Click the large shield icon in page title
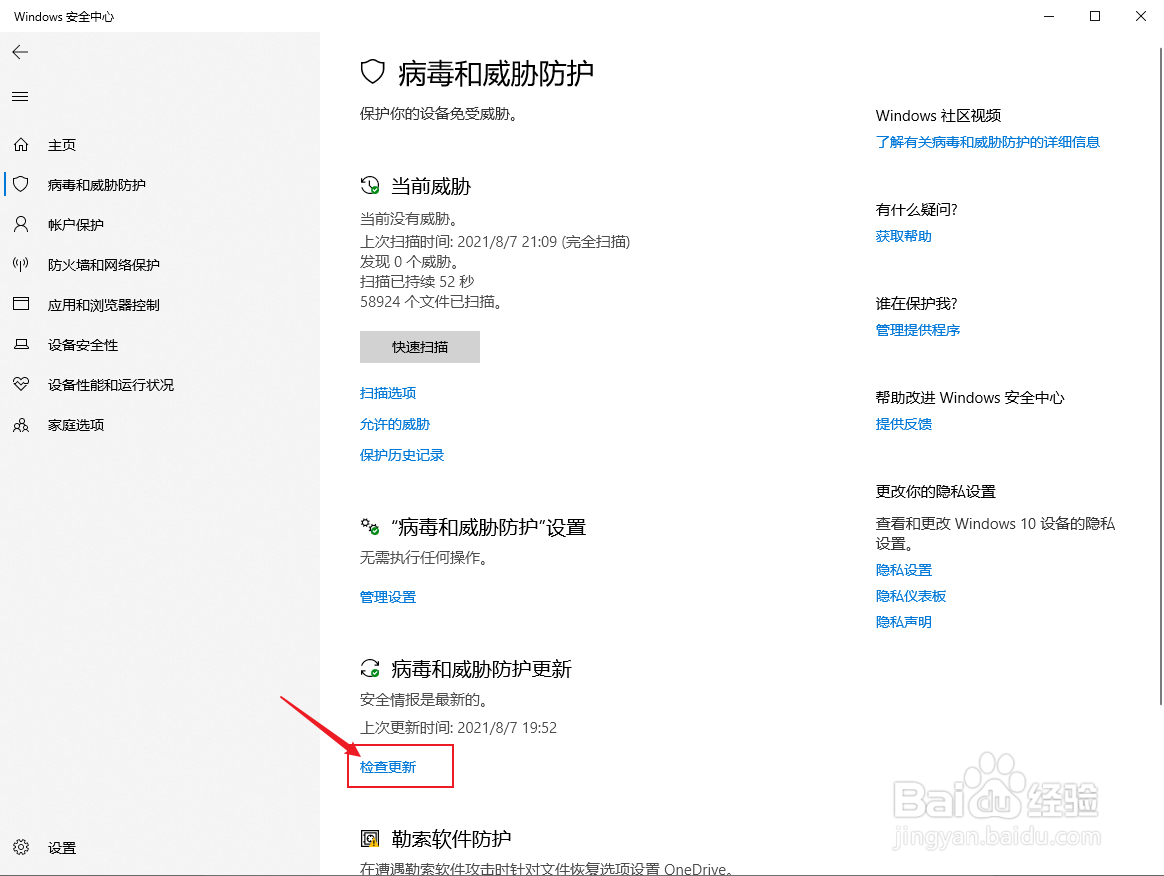This screenshot has height=876, width=1164. pyautogui.click(x=373, y=72)
